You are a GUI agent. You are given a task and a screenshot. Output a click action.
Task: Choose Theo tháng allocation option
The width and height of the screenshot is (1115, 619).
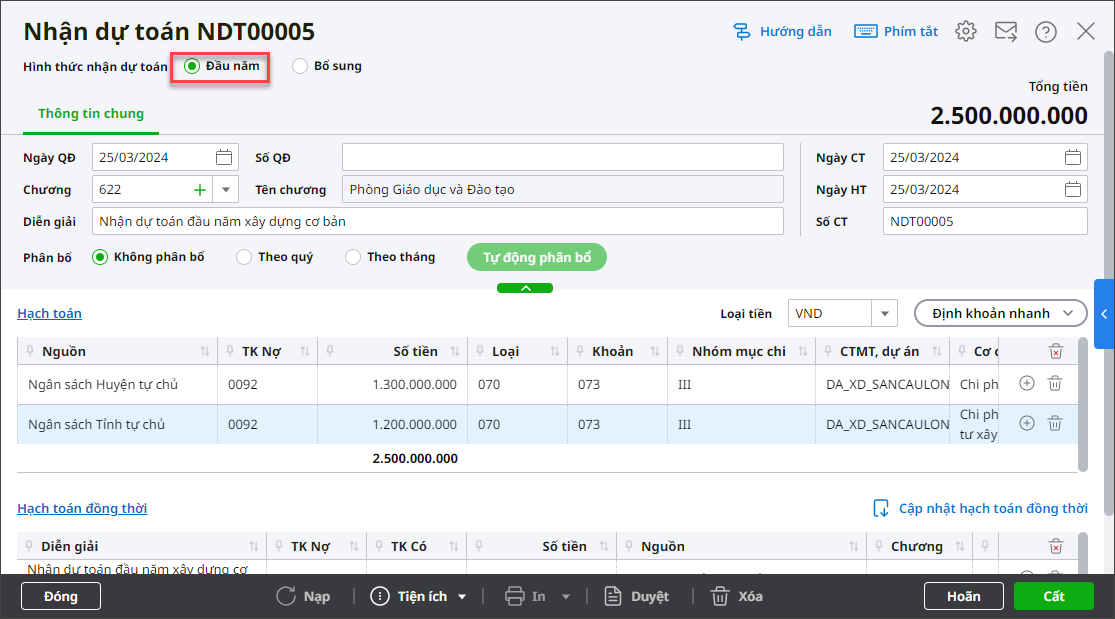coord(353,257)
